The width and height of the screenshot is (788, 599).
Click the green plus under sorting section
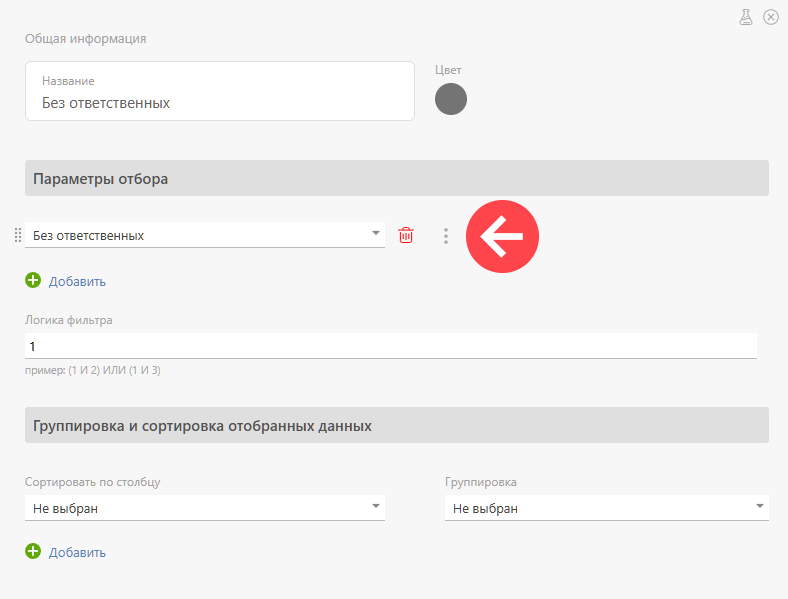pyautogui.click(x=33, y=551)
